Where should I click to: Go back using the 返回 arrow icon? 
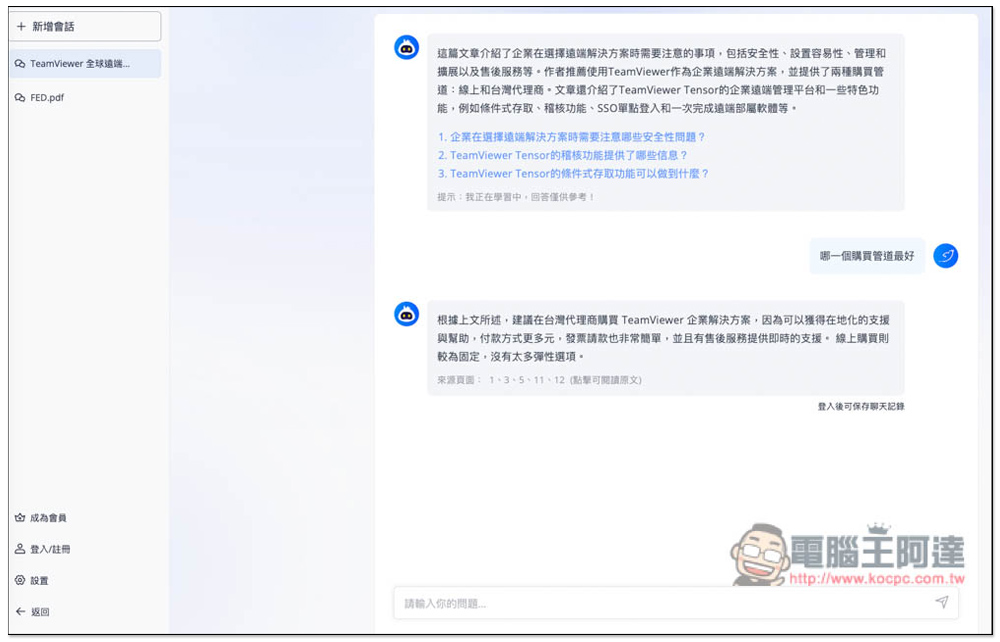coord(20,611)
